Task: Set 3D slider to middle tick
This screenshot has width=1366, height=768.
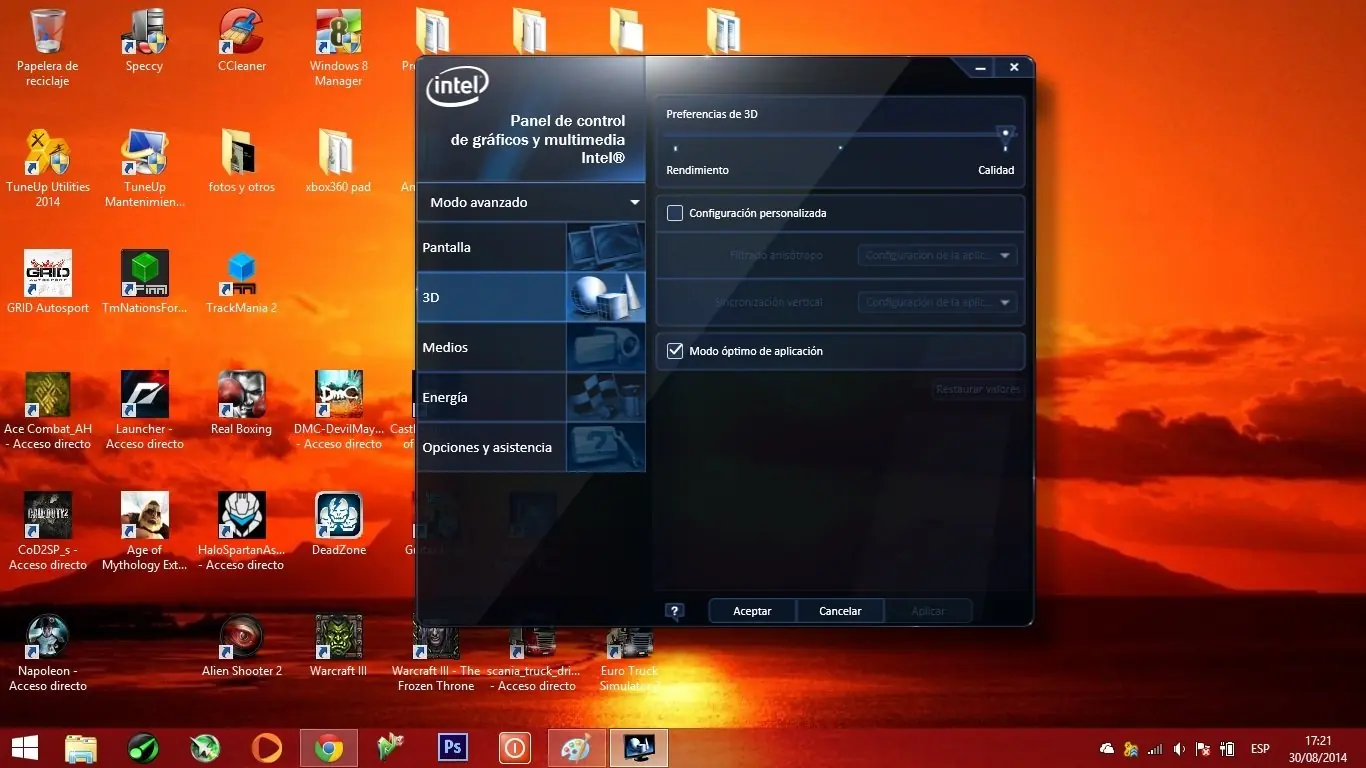Action: tap(840, 148)
